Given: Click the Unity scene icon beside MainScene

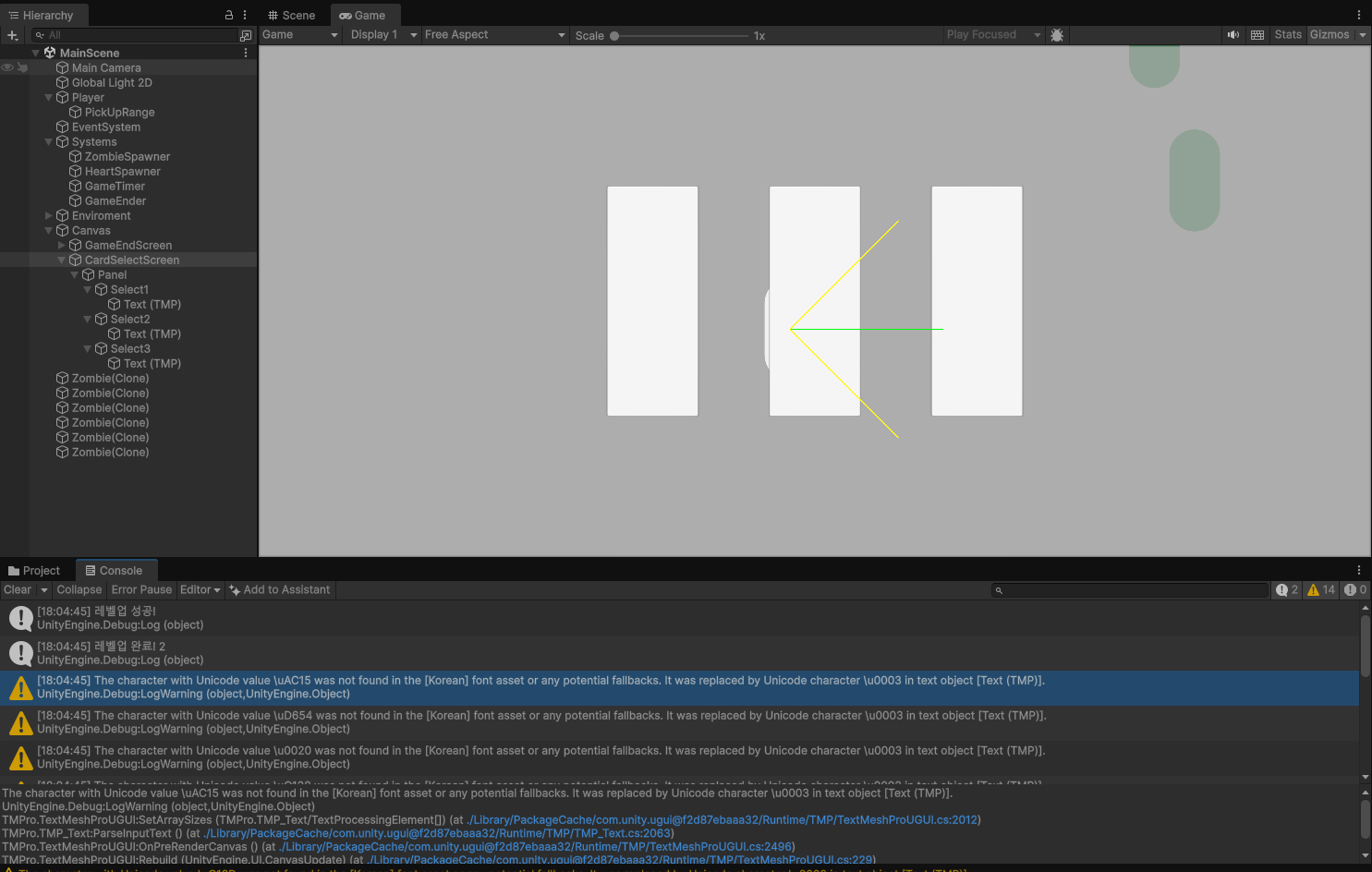Looking at the screenshot, I should click(50, 53).
